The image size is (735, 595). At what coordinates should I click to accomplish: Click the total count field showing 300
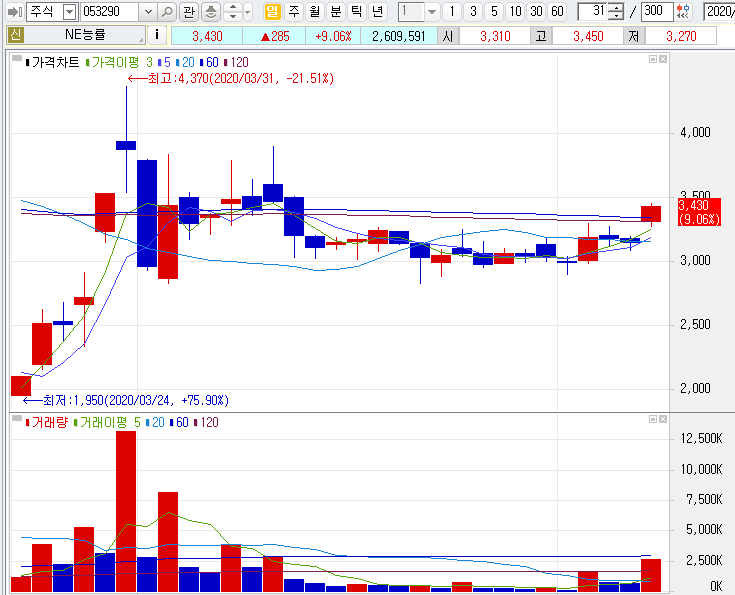[x=657, y=11]
